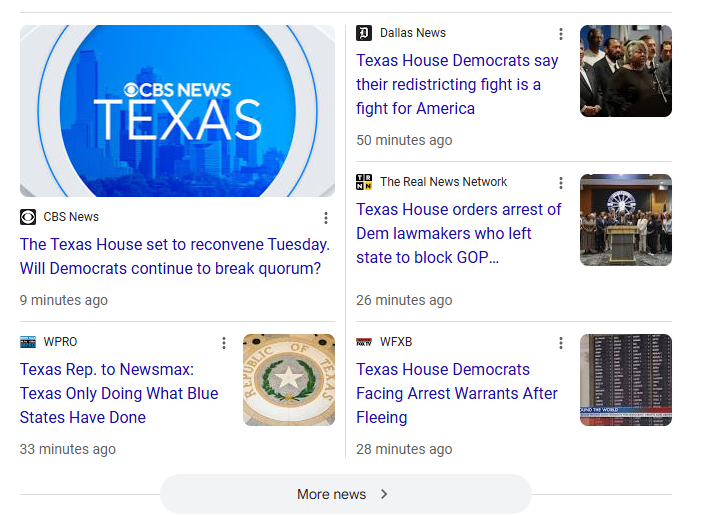Open 'Texas Rep. to Newsmax' headline
The width and height of the screenshot is (701, 515).
[119, 393]
